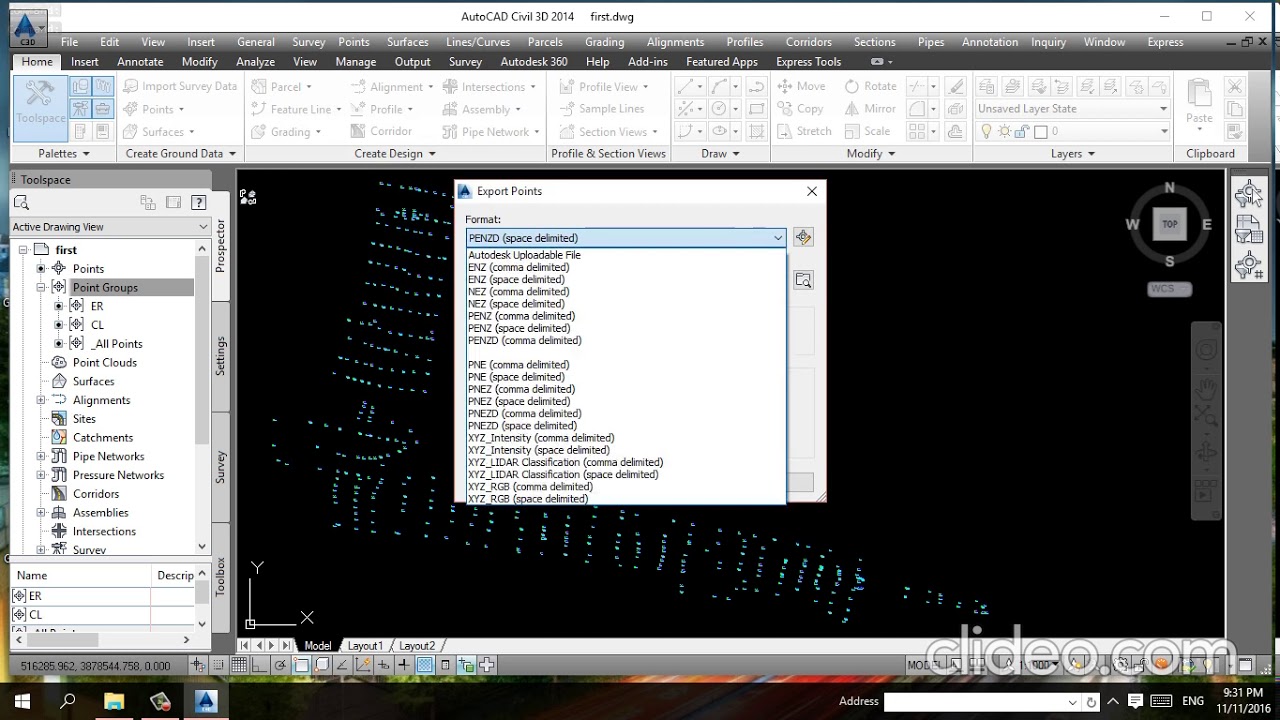
Task: Click File Explorer icon on taskbar
Action: pyautogui.click(x=113, y=701)
